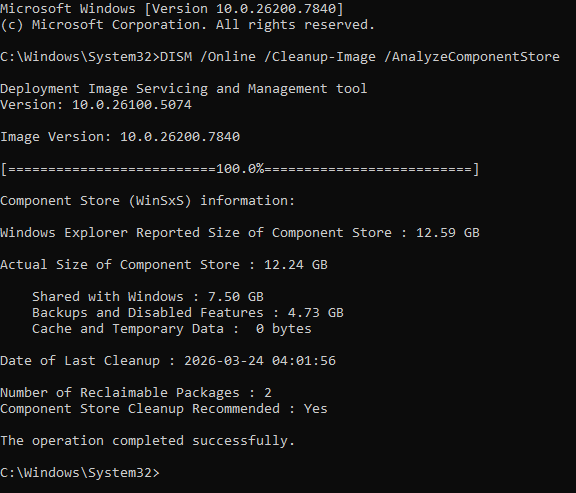Select the Shared with Windows : 7.50 GB line

point(148,296)
